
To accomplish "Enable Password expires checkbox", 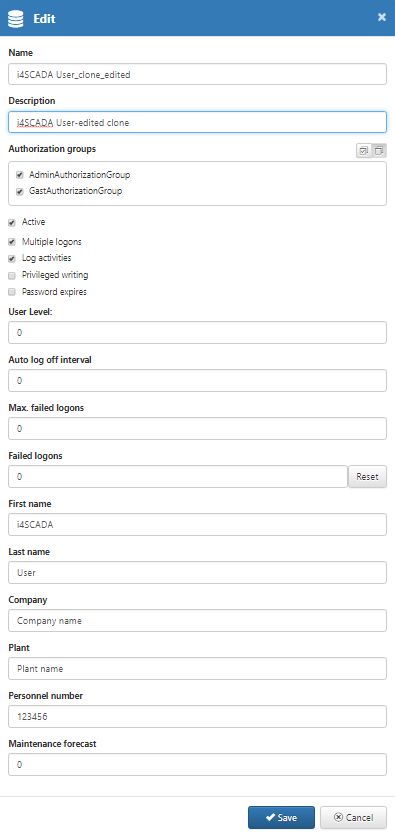I will point(12,292).
